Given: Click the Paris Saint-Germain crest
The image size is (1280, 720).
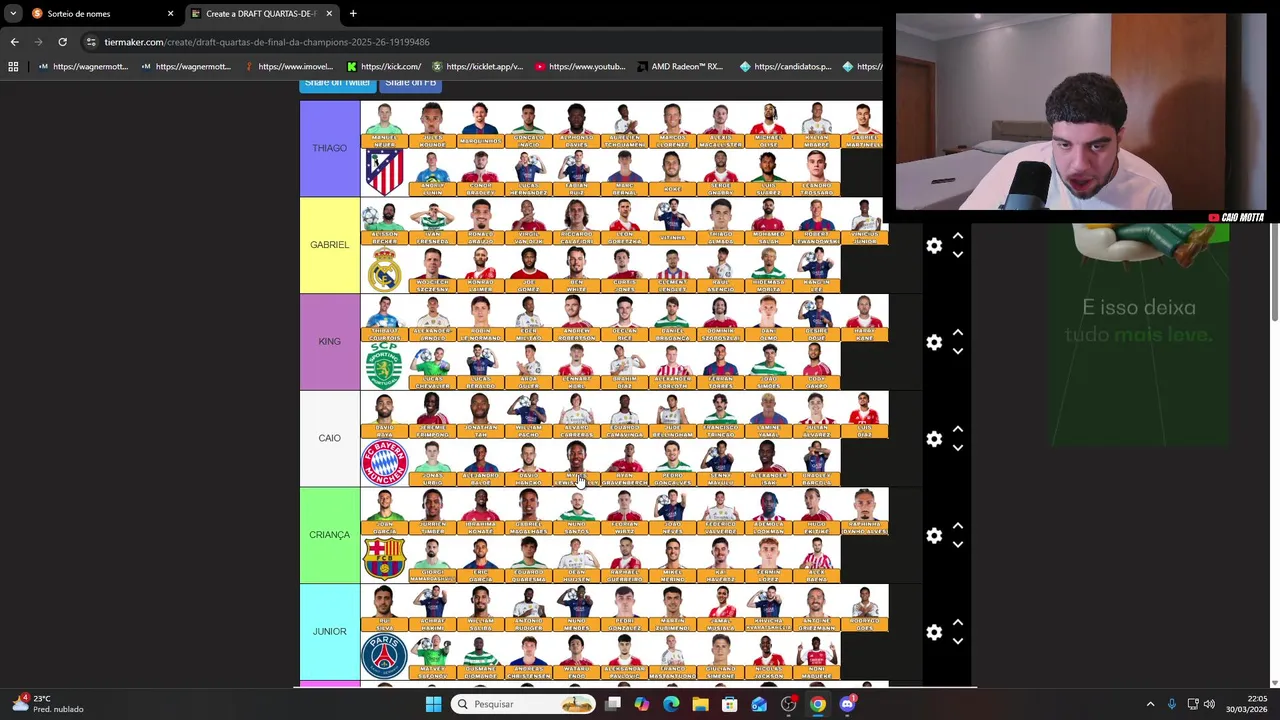Looking at the screenshot, I should click(384, 656).
